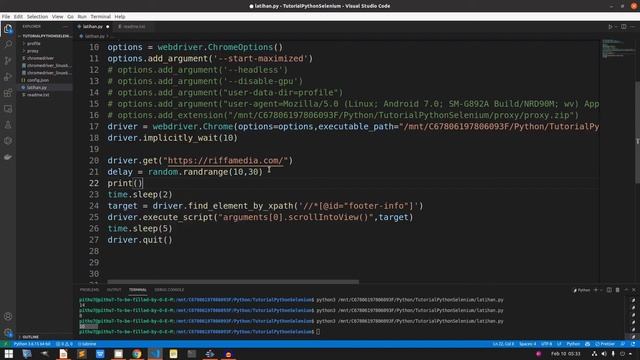The height and width of the screenshot is (360, 640).
Task: Open the Source Control view
Action: tap(8, 60)
